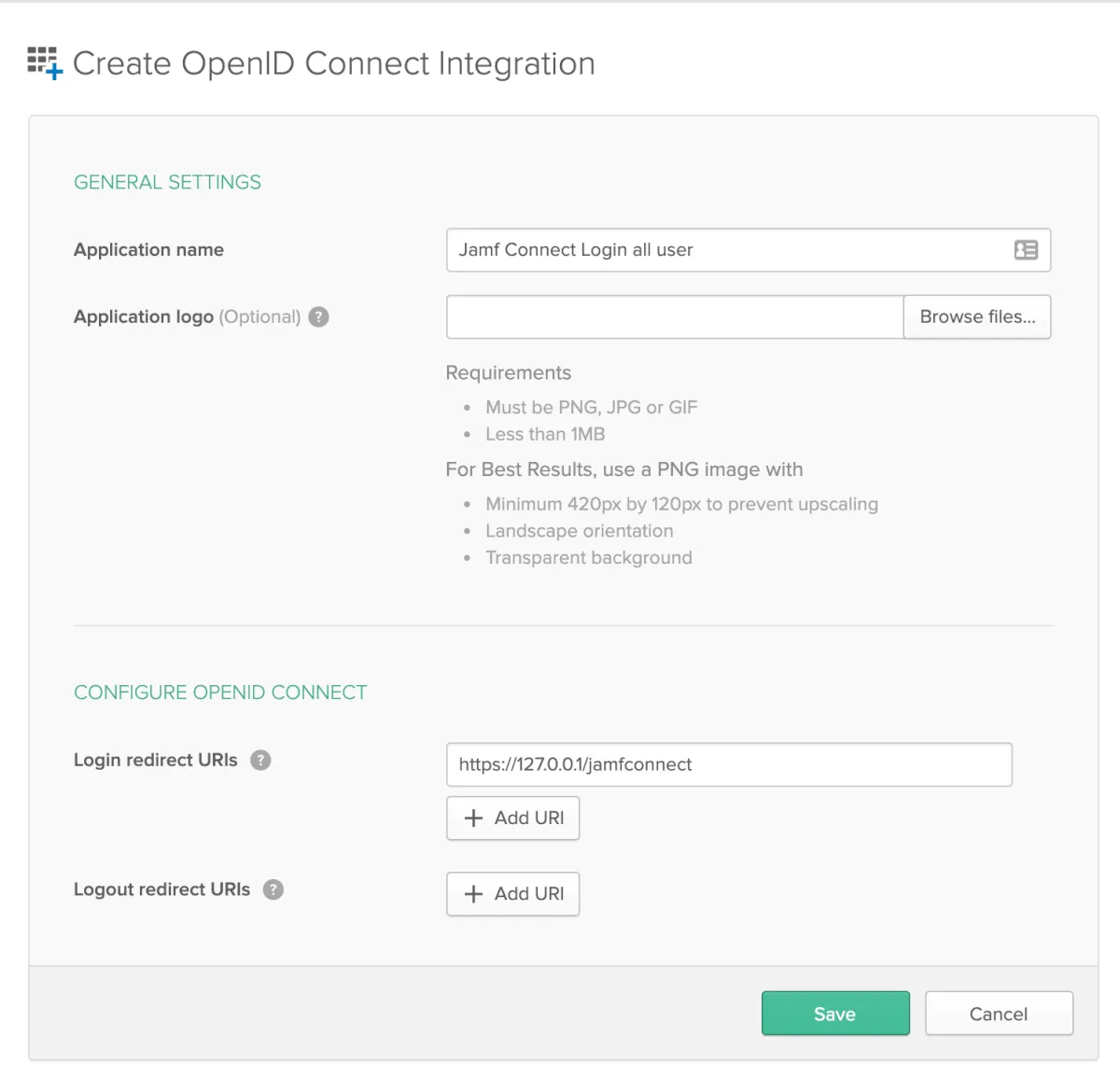This screenshot has width=1120, height=1077.
Task: Click the Application logo (Optional) label
Action: [x=187, y=317]
